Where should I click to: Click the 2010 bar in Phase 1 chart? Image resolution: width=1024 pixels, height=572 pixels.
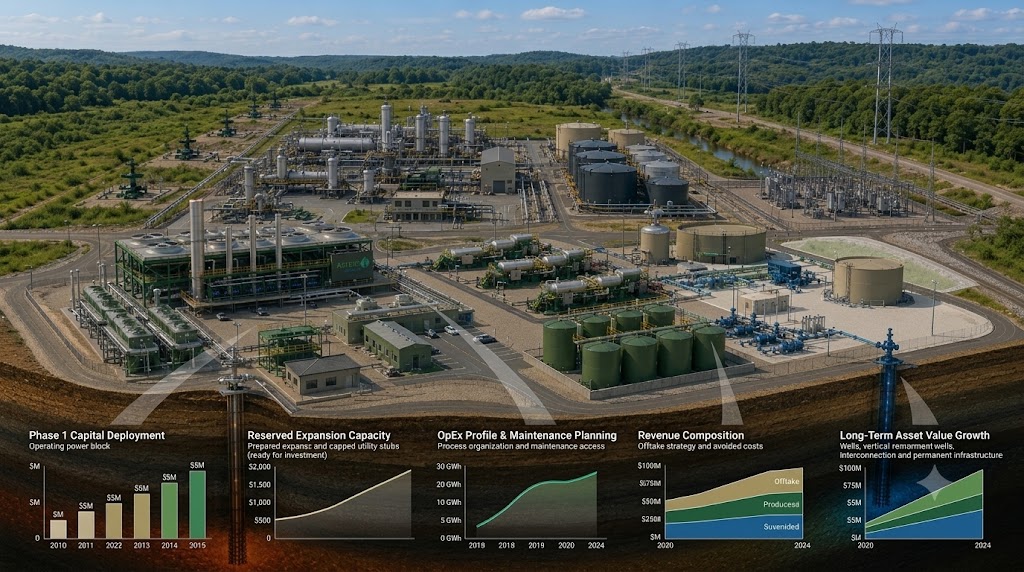[x=58, y=529]
